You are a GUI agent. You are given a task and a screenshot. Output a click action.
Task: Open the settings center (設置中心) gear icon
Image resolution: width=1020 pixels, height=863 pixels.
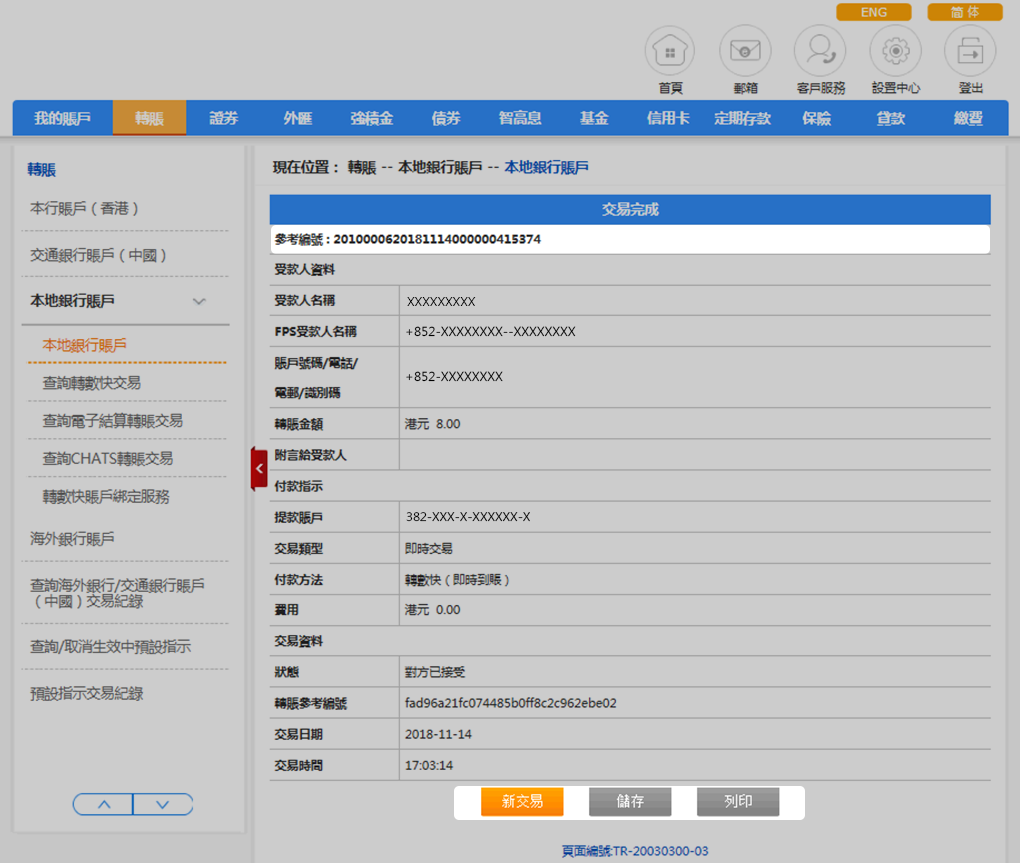(895, 51)
